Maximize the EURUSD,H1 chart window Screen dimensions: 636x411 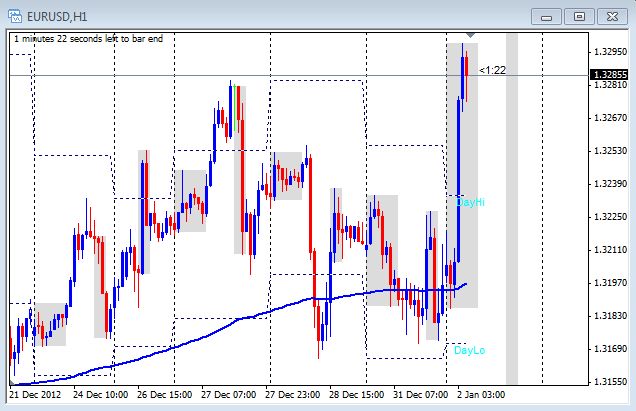coord(579,17)
